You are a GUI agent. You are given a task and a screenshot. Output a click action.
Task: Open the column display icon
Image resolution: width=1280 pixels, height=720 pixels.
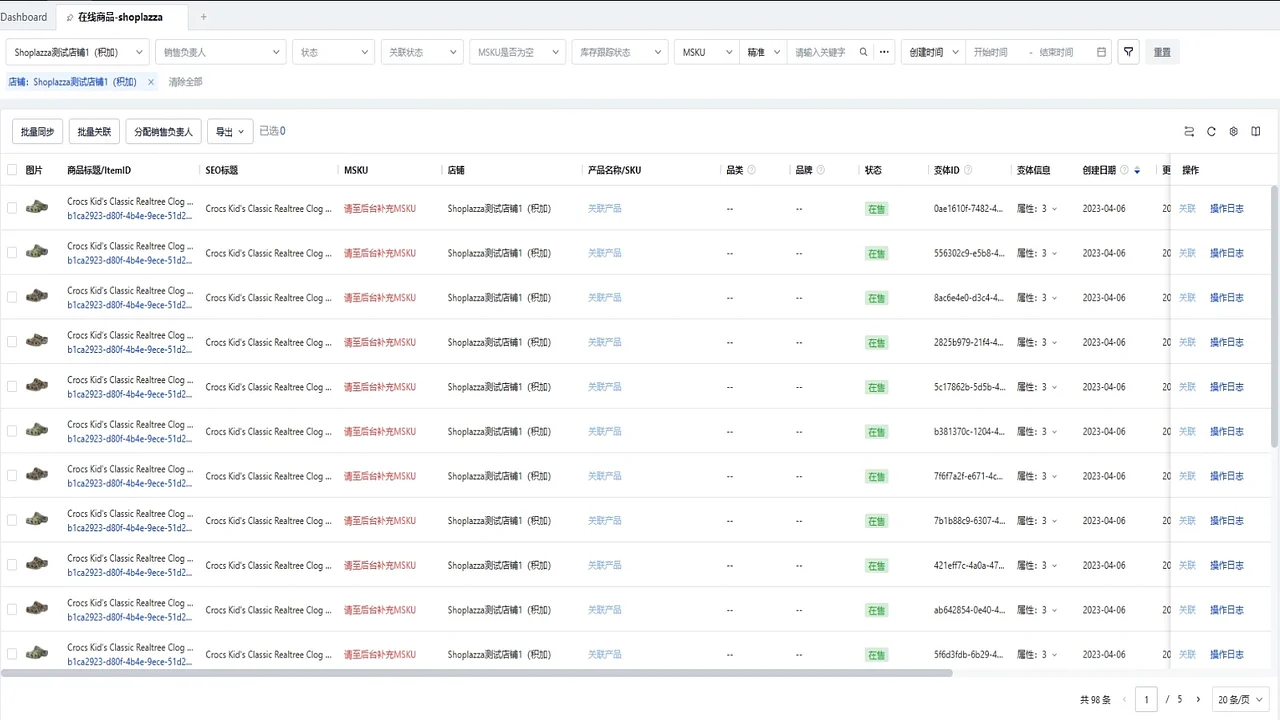click(1256, 131)
